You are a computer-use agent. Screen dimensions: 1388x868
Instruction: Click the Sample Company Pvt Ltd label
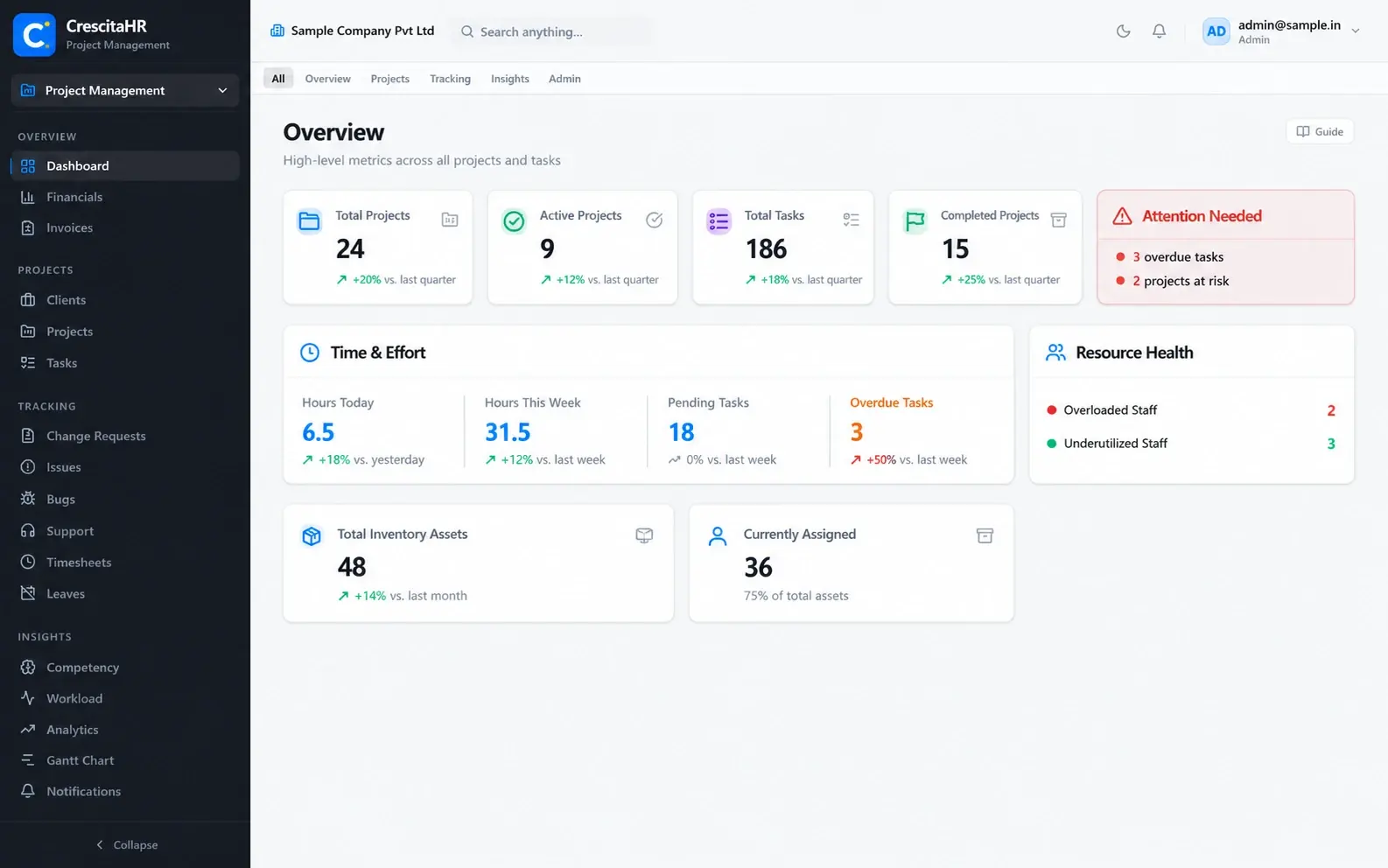pyautogui.click(x=362, y=31)
